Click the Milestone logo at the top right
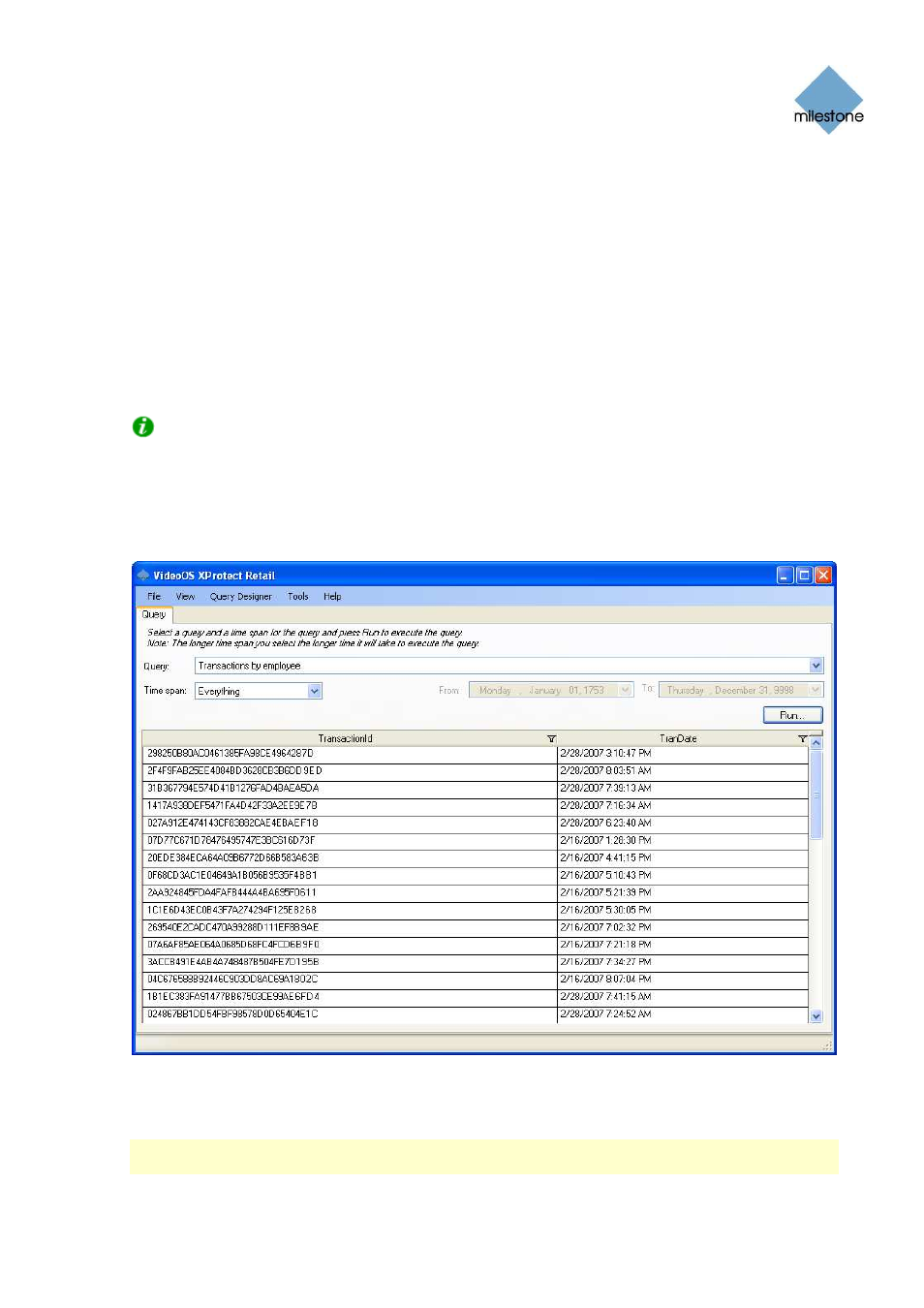 829,101
